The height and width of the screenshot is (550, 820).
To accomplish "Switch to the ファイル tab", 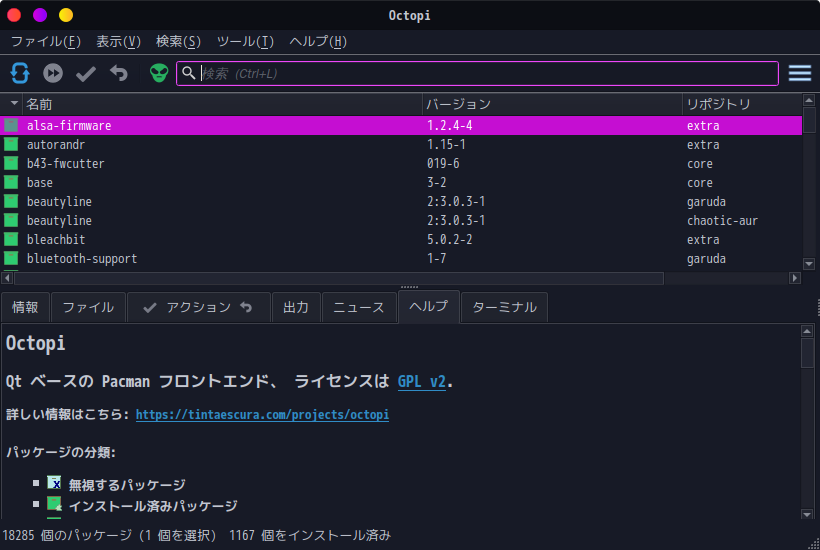I will [88, 307].
